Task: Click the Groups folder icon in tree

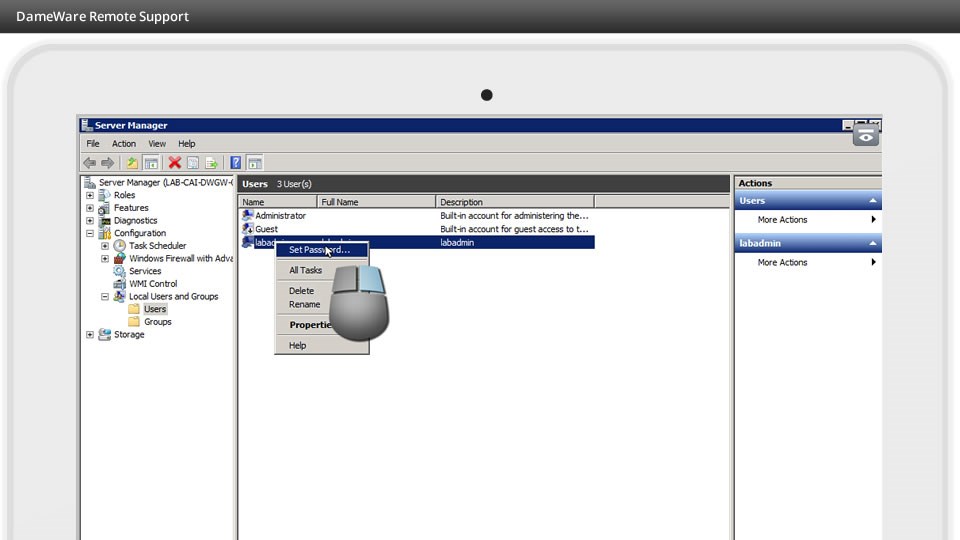Action: (x=134, y=321)
